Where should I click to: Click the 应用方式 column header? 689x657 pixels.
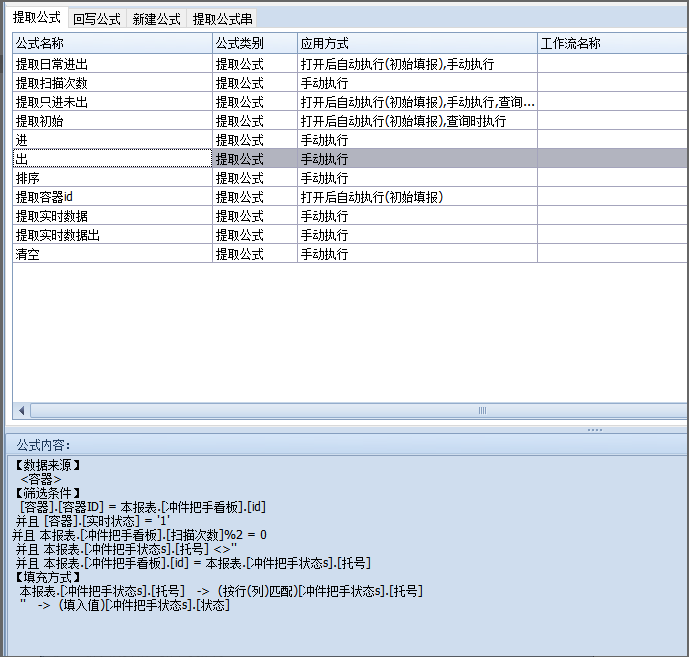pyautogui.click(x=416, y=43)
